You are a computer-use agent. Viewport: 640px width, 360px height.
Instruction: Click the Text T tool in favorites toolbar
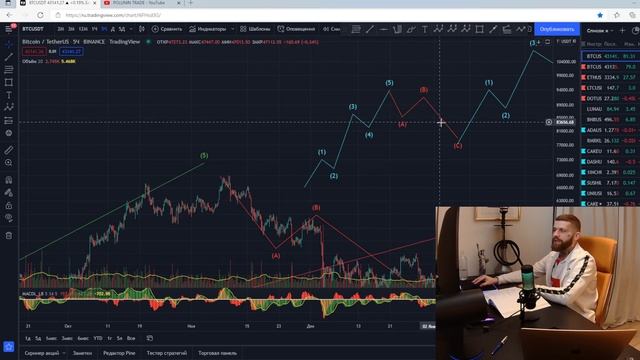point(424,29)
